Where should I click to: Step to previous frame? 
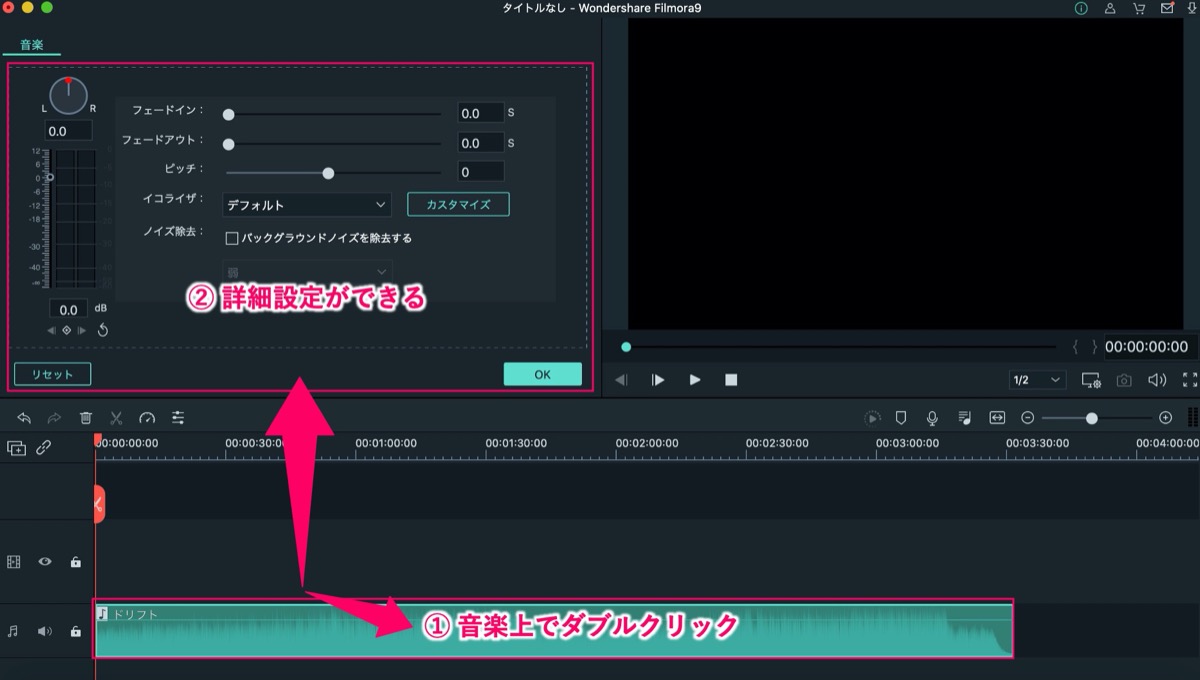pos(621,380)
